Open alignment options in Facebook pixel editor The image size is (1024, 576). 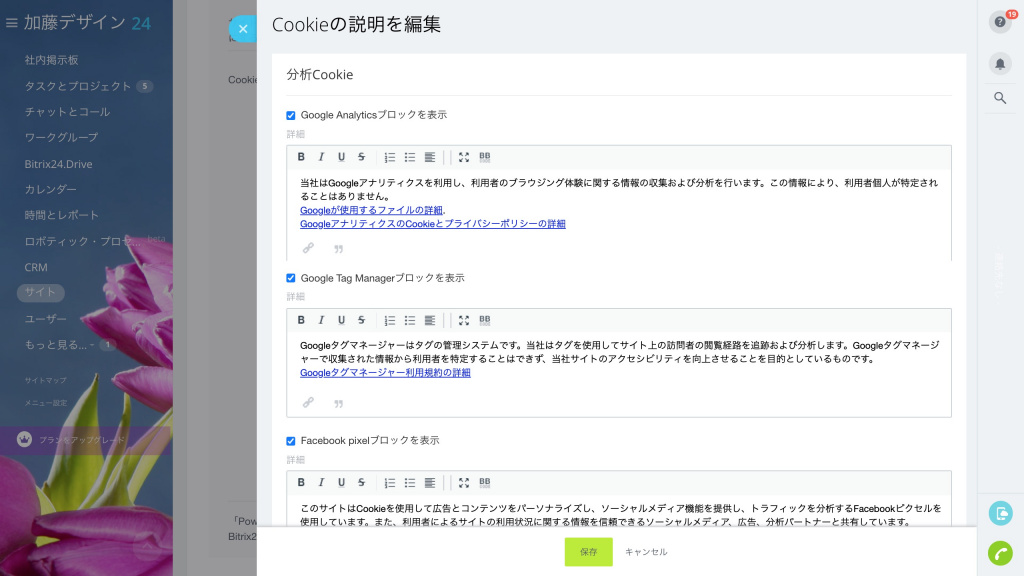click(430, 483)
